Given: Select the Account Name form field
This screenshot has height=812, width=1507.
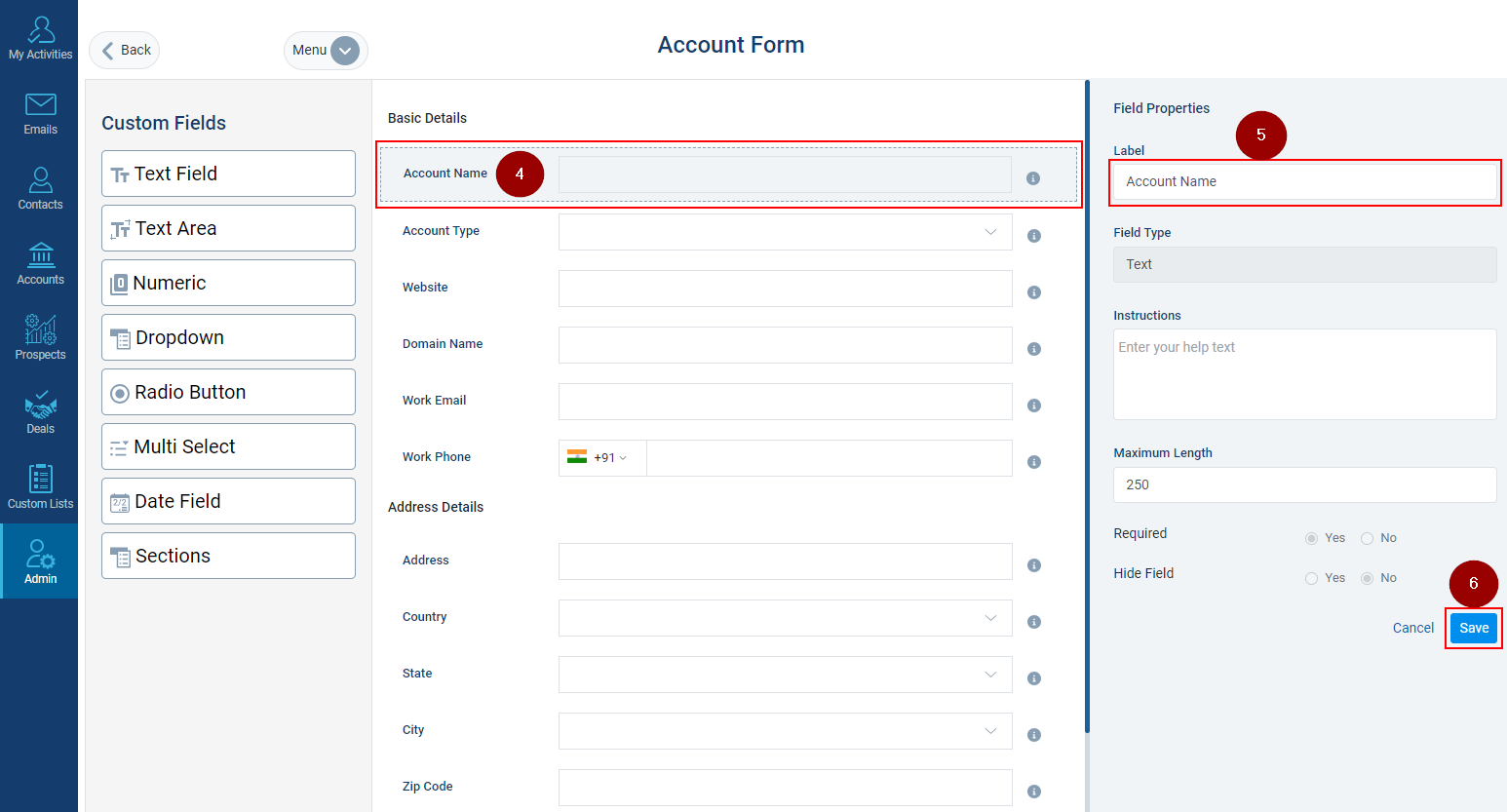Looking at the screenshot, I should coord(728,174).
